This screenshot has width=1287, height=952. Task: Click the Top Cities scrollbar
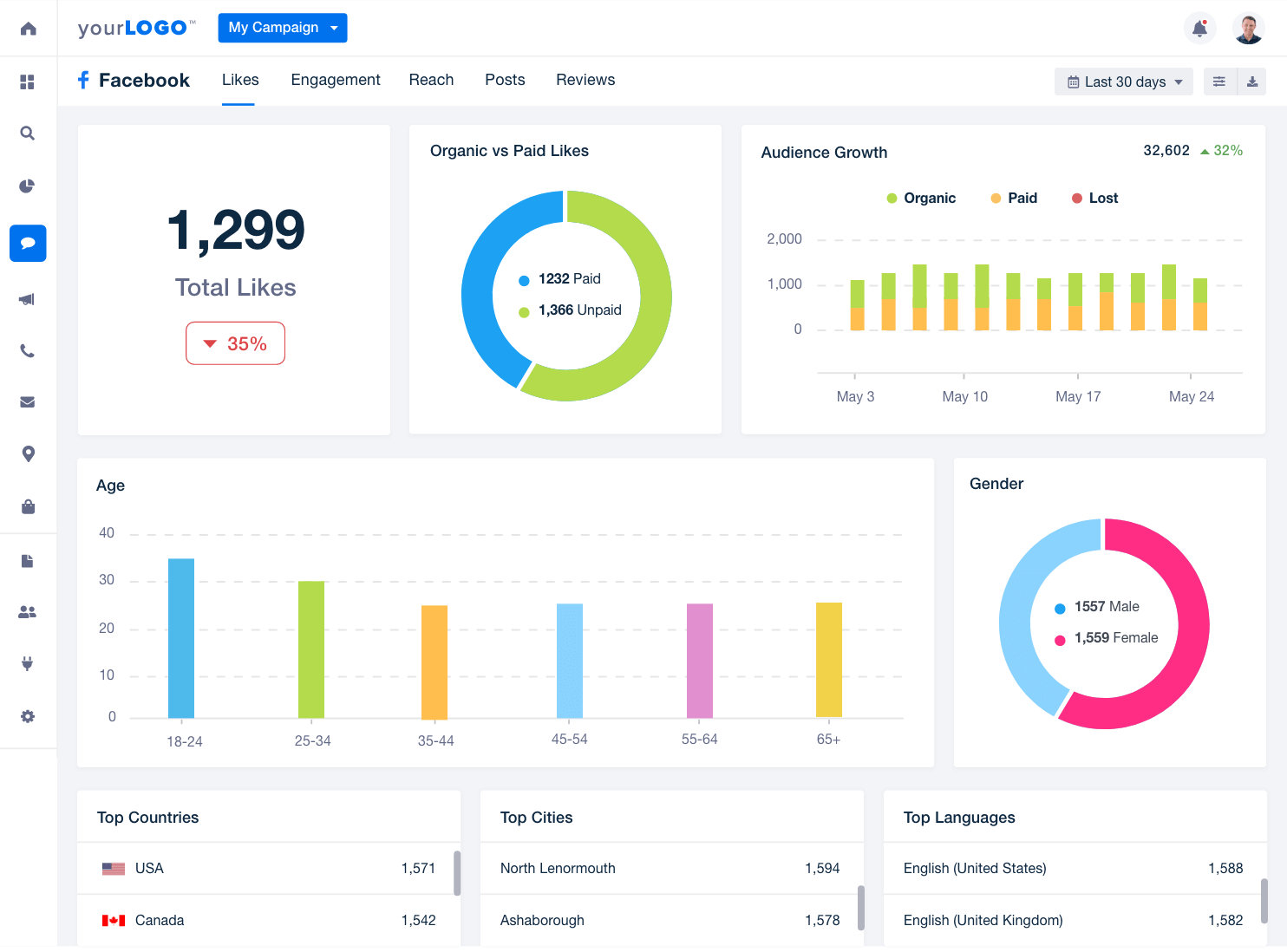pyautogui.click(x=861, y=908)
